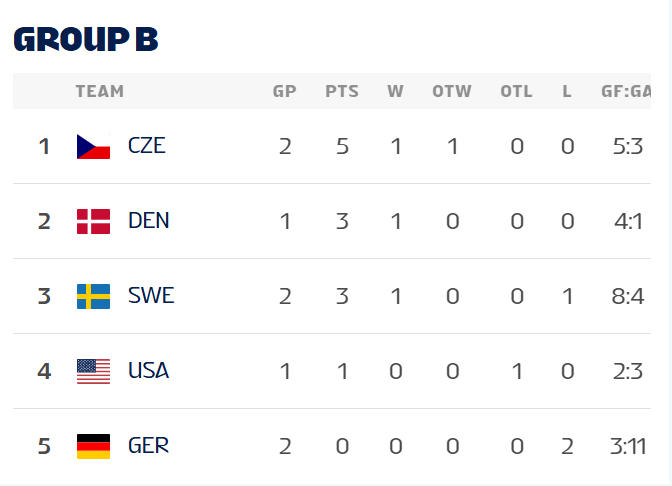Click the Czech Republic flag icon
Screen dimensions: 672x486
93,146
